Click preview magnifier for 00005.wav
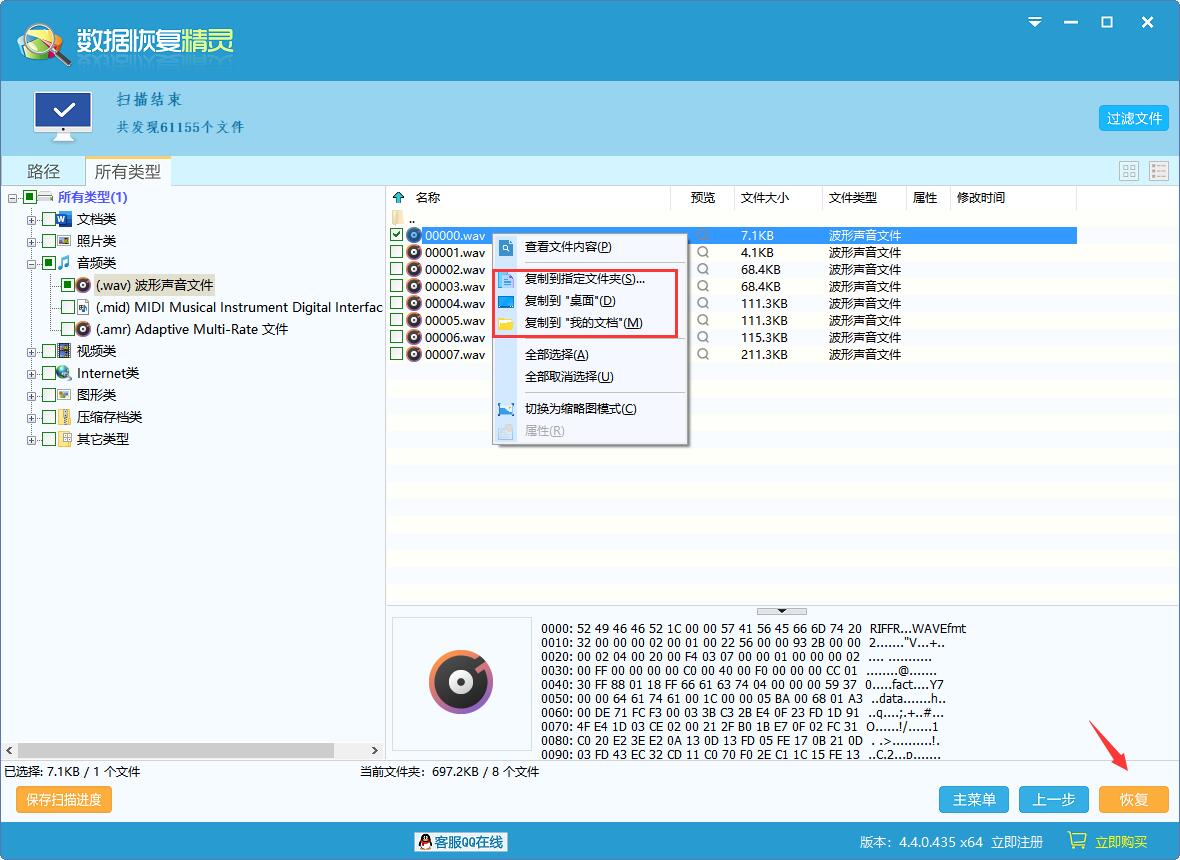Image resolution: width=1180 pixels, height=860 pixels. 702,320
